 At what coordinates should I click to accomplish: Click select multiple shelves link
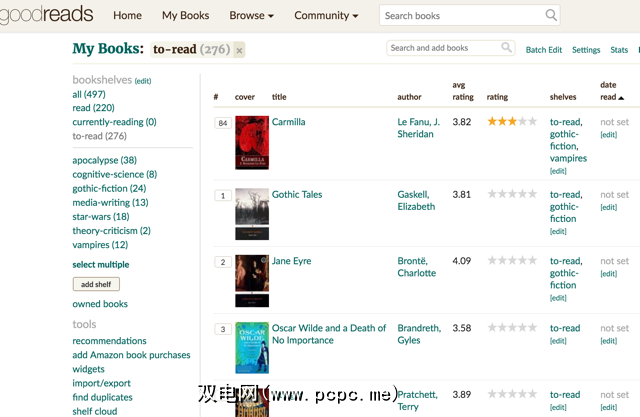100,264
